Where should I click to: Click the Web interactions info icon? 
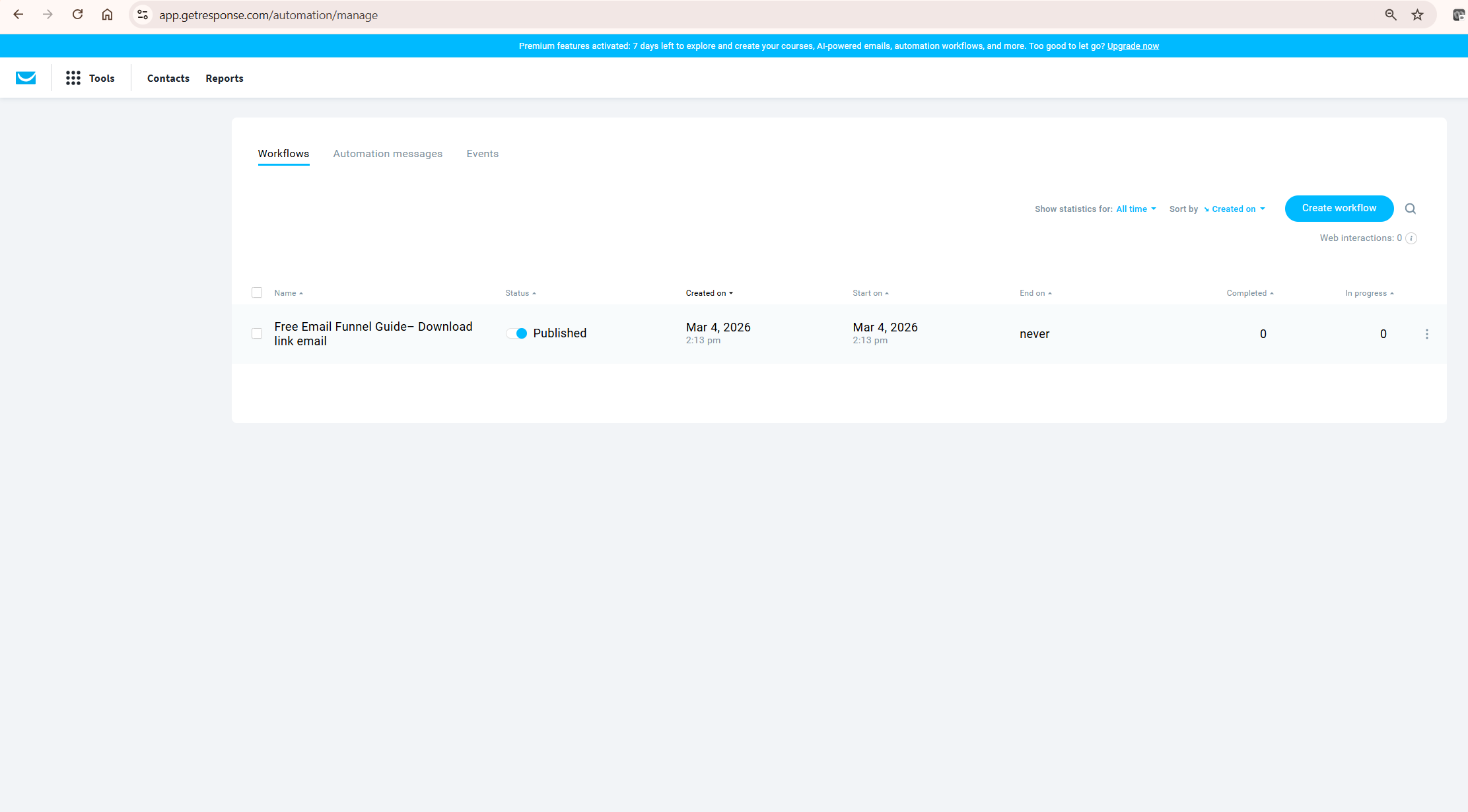click(1411, 238)
